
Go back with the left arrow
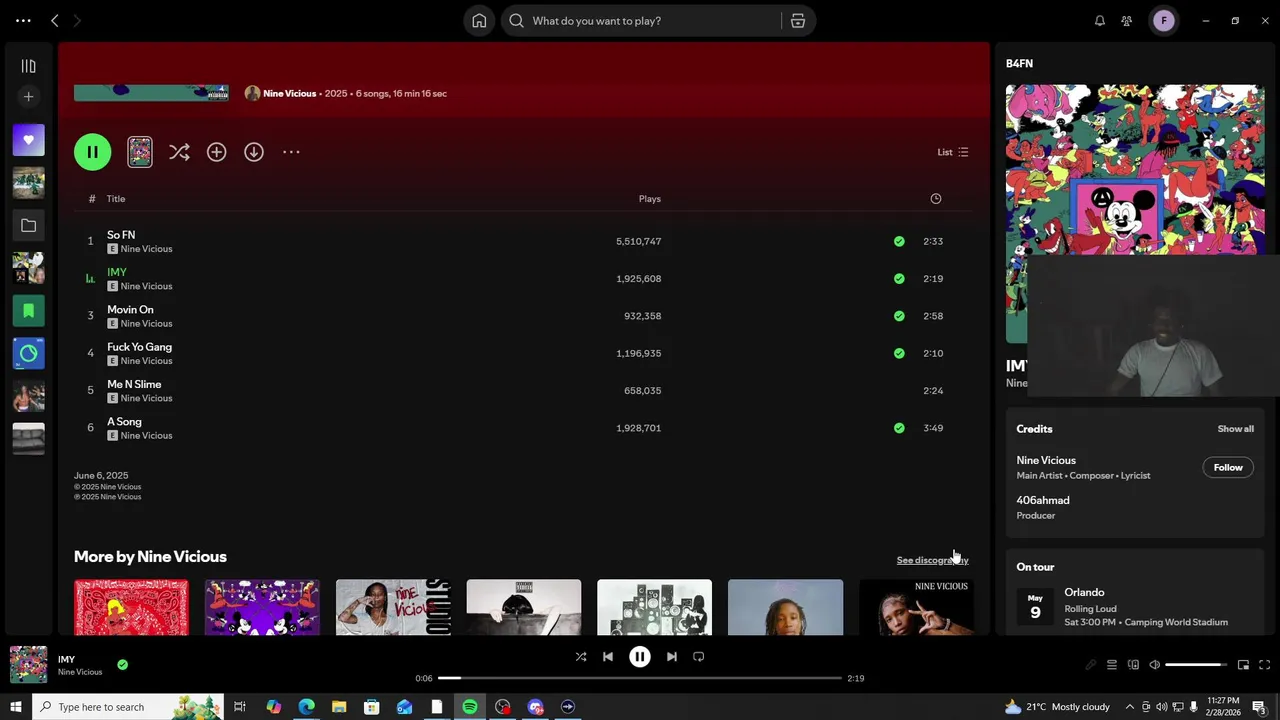55,21
